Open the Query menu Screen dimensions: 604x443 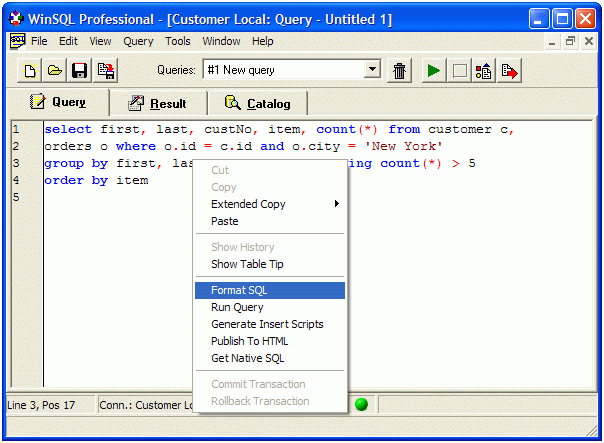click(x=138, y=41)
